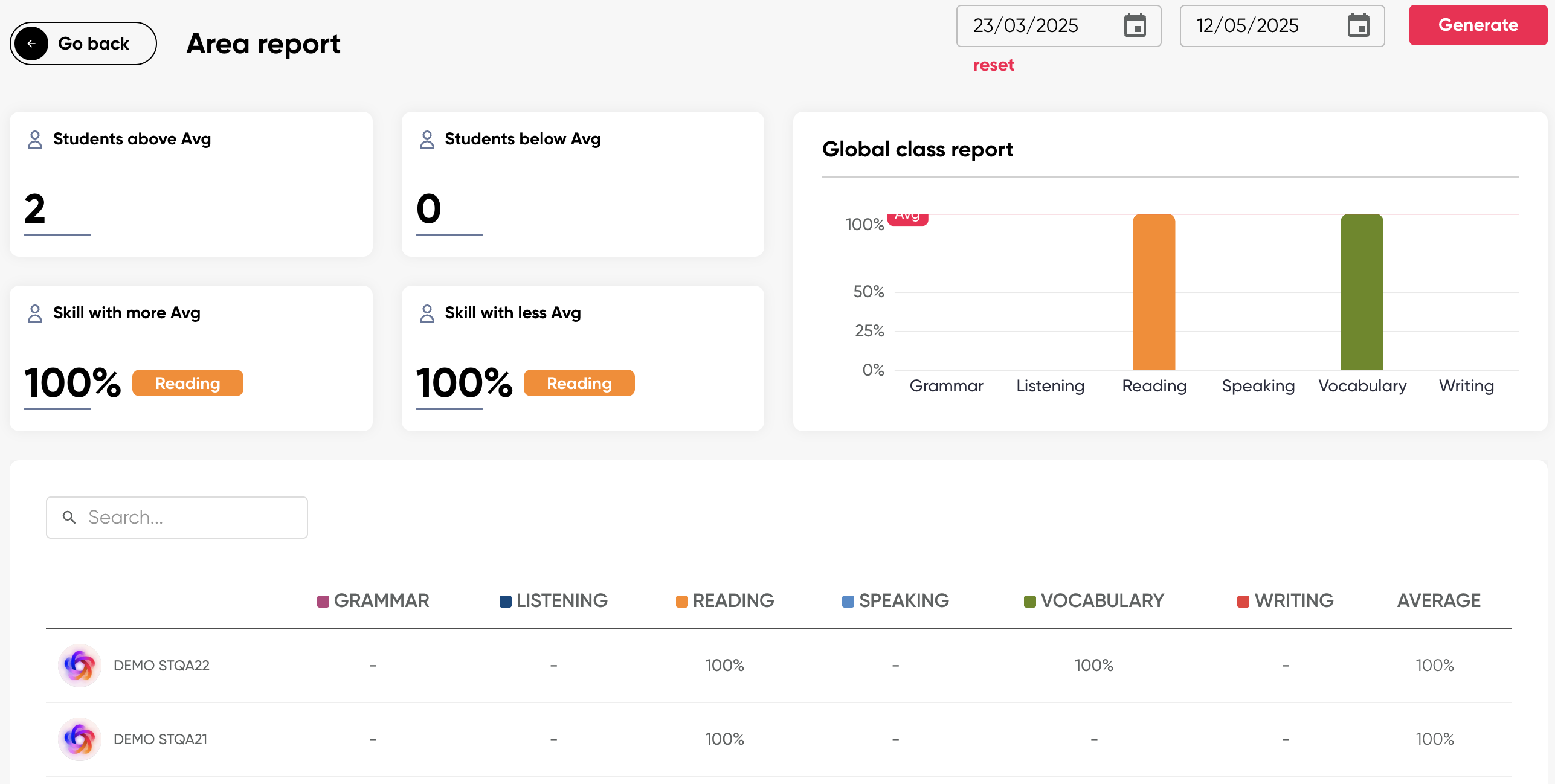1555x784 pixels.
Task: Click the Reading badge under Skill with more Avg
Action: (187, 383)
